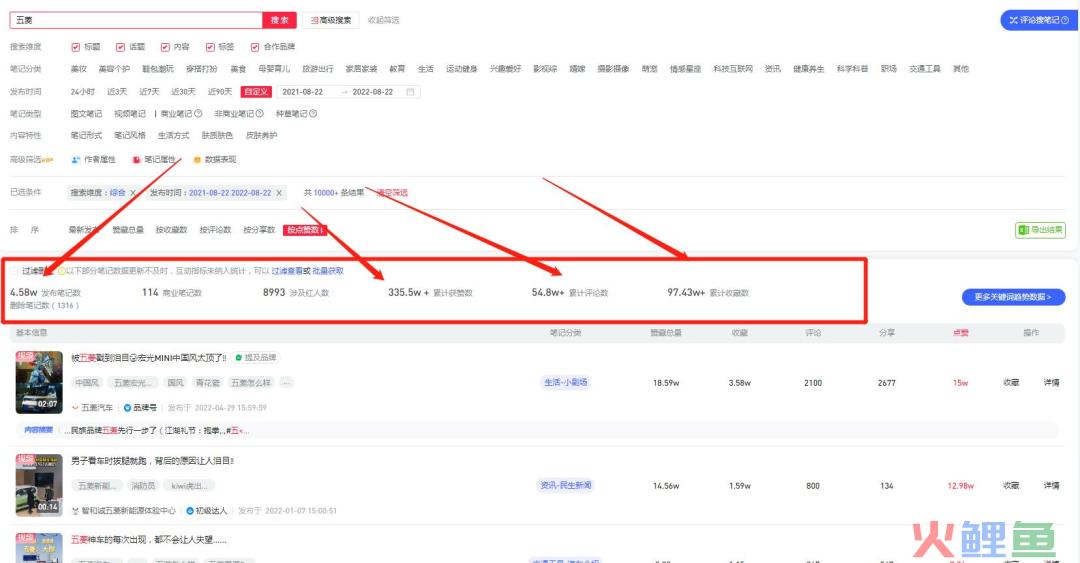Click the 资讯-民生新闻 category label
Image resolution: width=1080 pixels, height=563 pixels.
(565, 485)
